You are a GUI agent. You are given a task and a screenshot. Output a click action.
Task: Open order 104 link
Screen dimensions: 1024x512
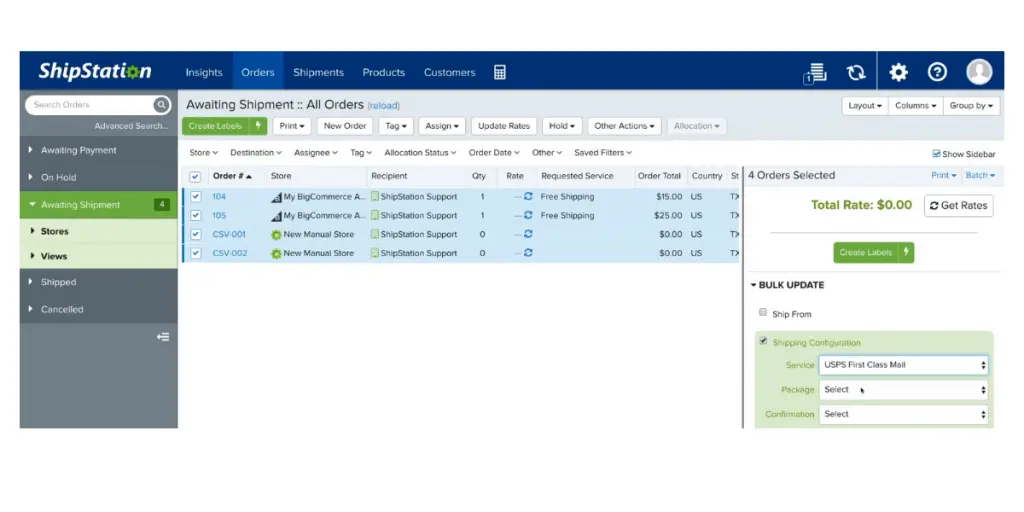point(219,196)
